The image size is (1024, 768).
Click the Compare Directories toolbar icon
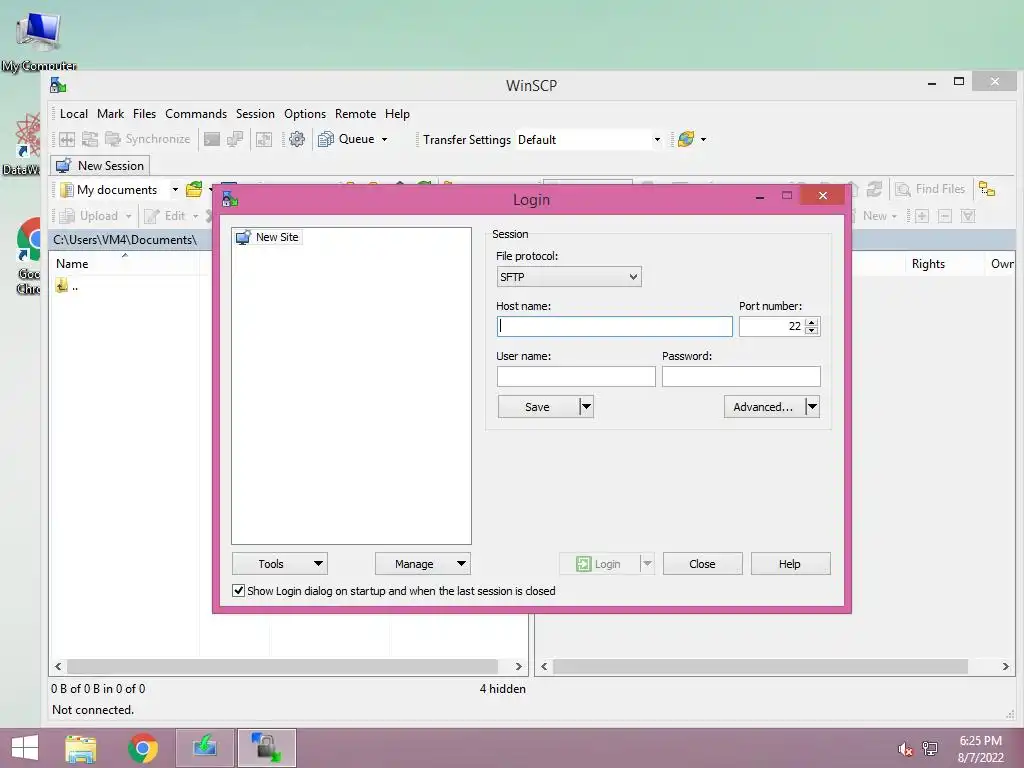click(x=67, y=139)
